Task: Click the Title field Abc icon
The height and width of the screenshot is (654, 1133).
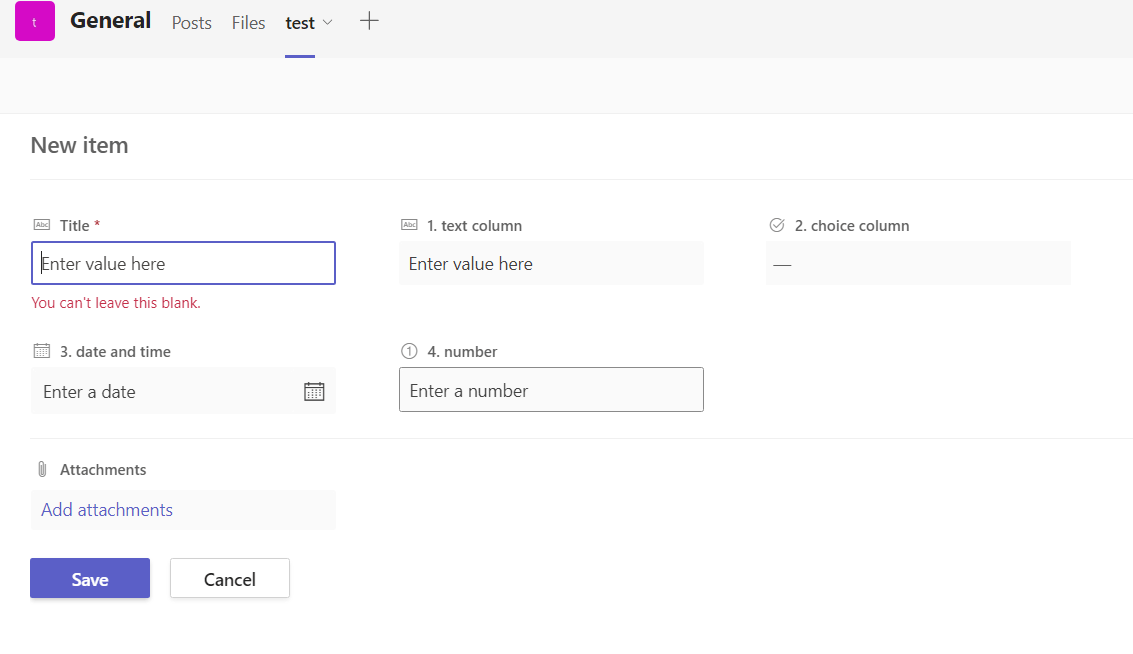Action: (x=42, y=225)
